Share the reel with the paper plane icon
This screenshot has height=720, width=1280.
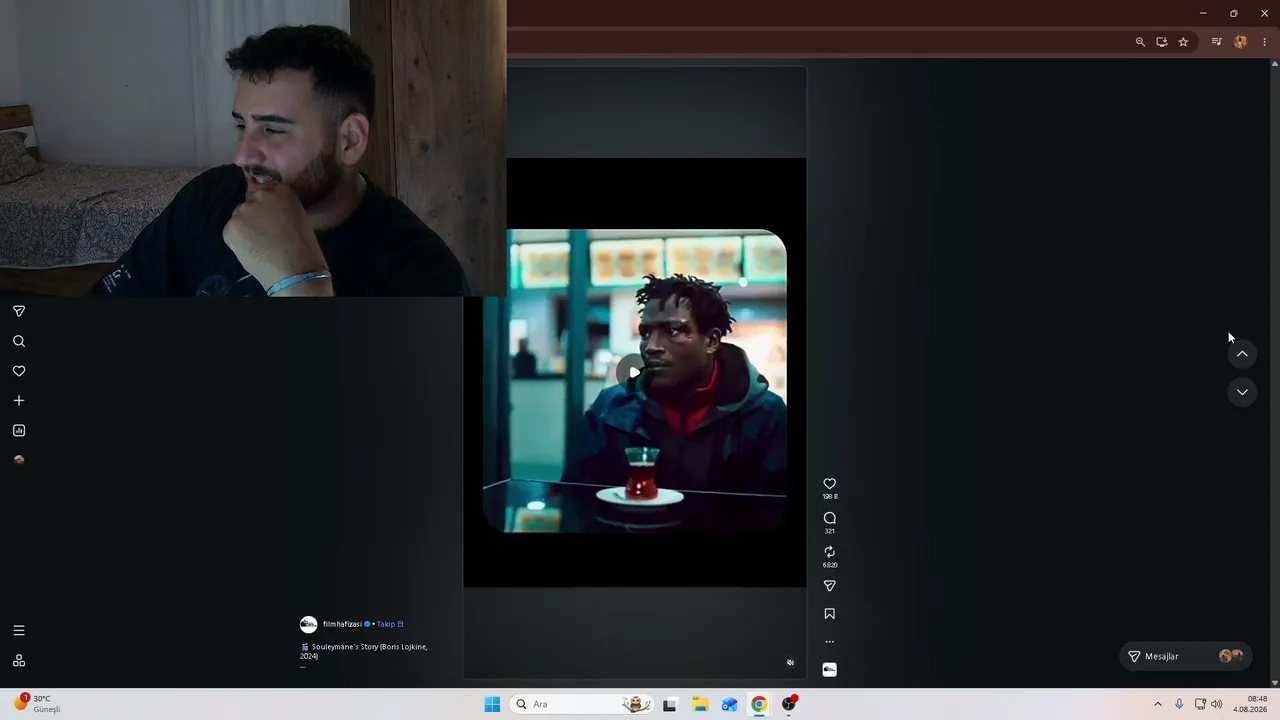(829, 586)
